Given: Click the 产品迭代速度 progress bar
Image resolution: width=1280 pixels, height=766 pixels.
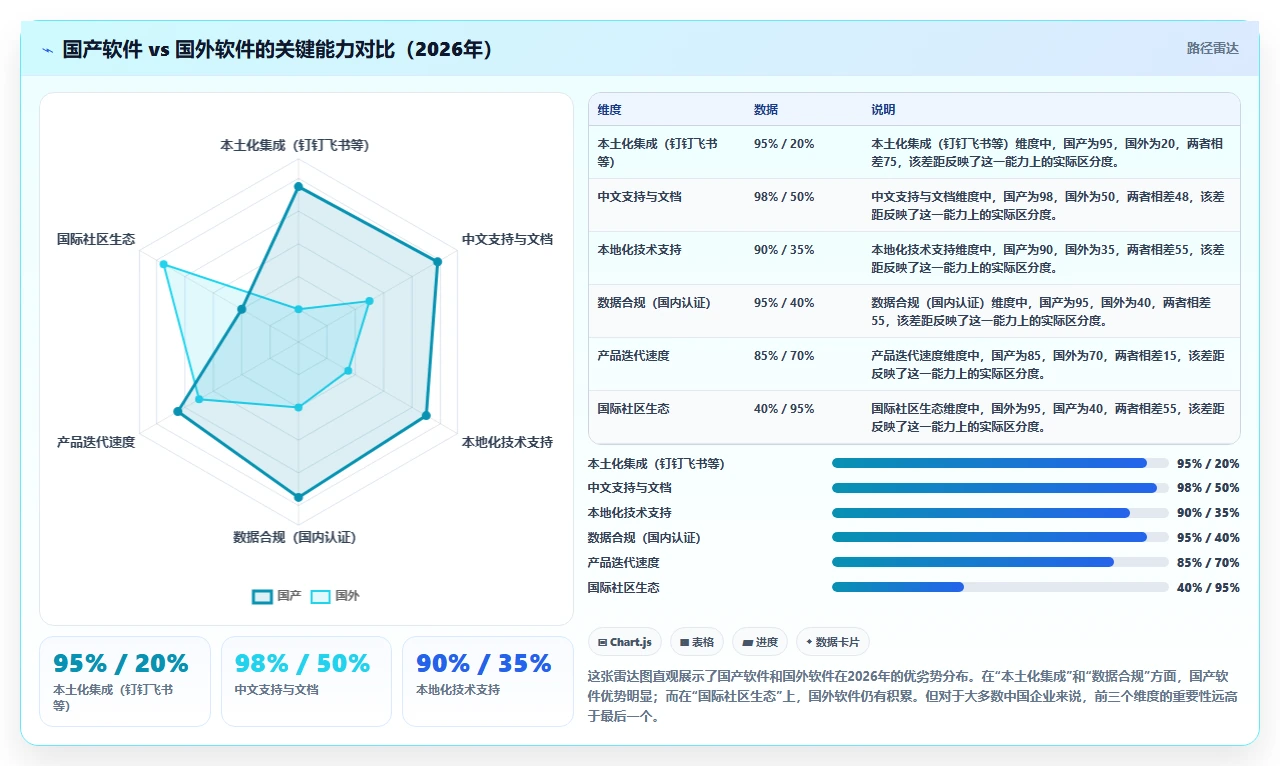Looking at the screenshot, I should click(x=1000, y=562).
